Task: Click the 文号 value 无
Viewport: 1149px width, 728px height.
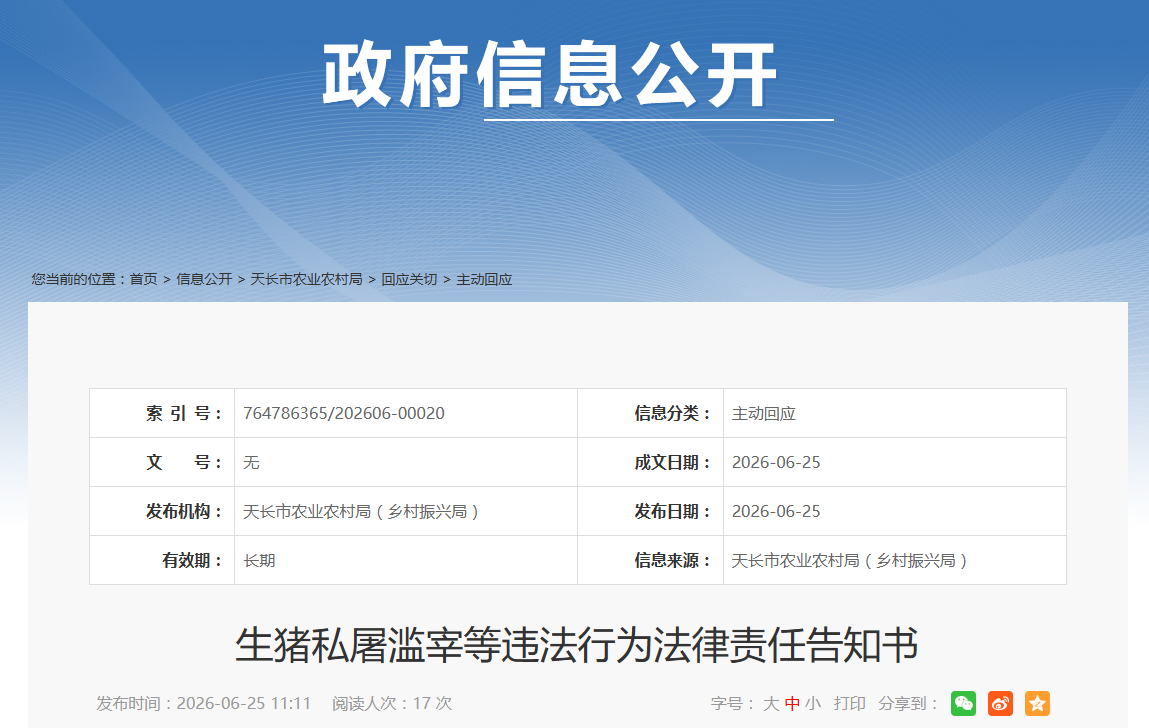Action: [251, 463]
